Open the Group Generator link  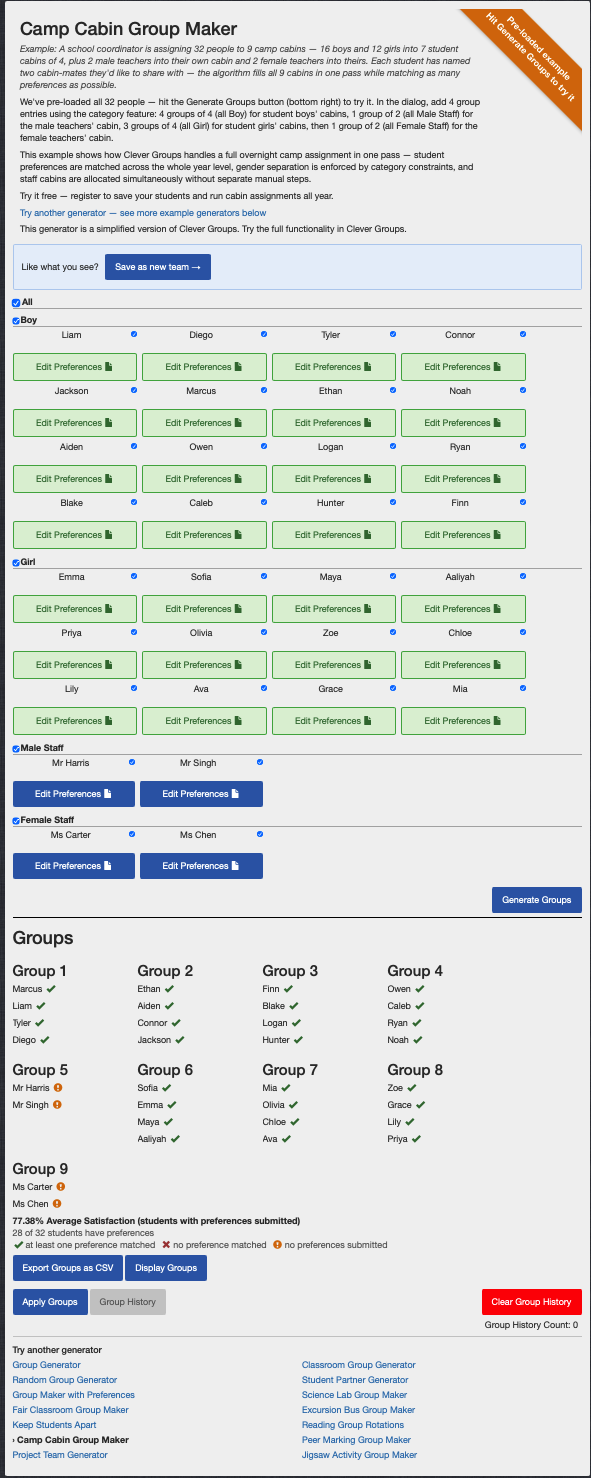(47, 1365)
